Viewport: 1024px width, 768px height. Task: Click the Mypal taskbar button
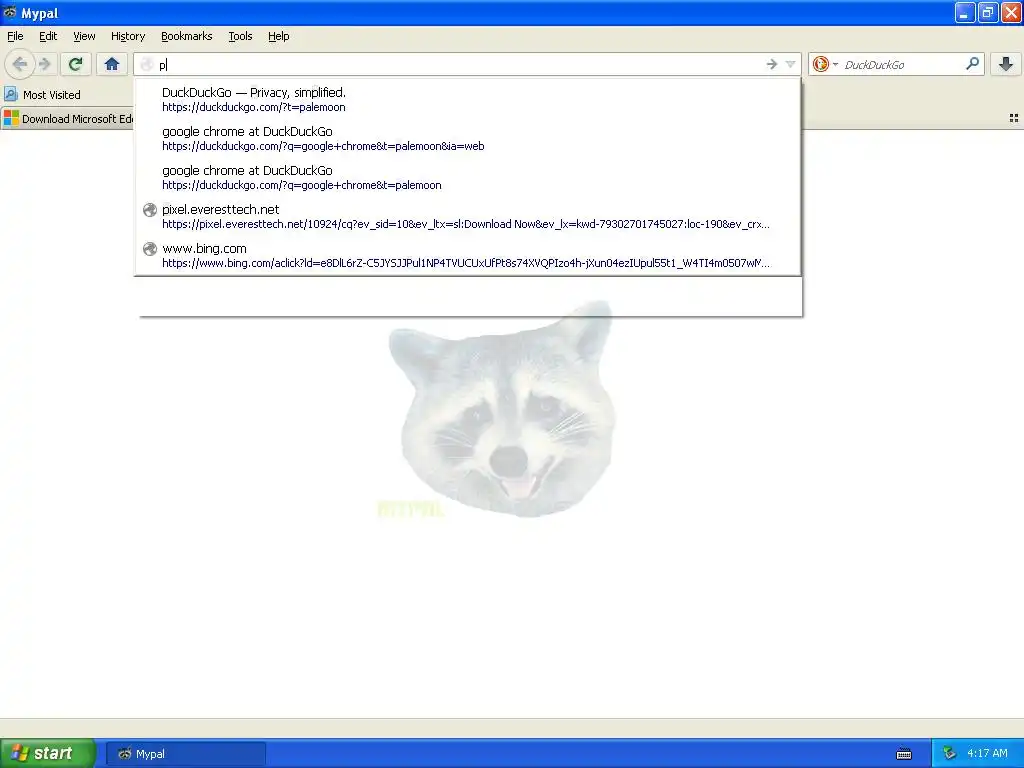click(x=185, y=754)
